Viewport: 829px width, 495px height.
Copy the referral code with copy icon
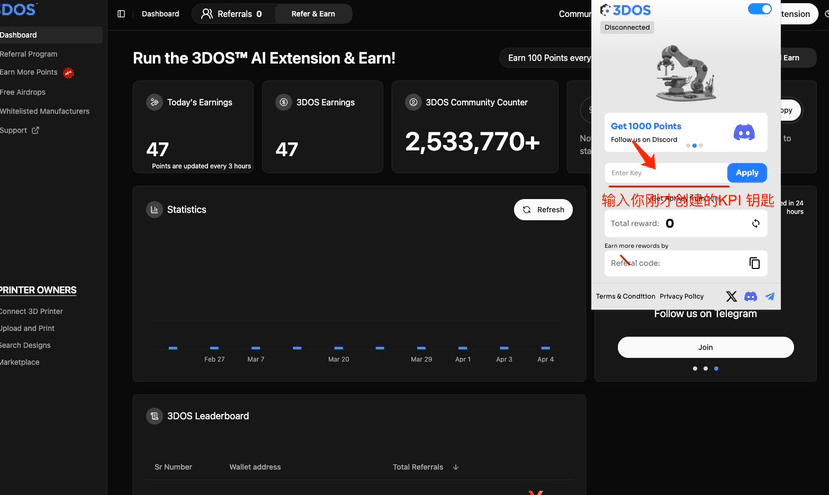(x=754, y=263)
